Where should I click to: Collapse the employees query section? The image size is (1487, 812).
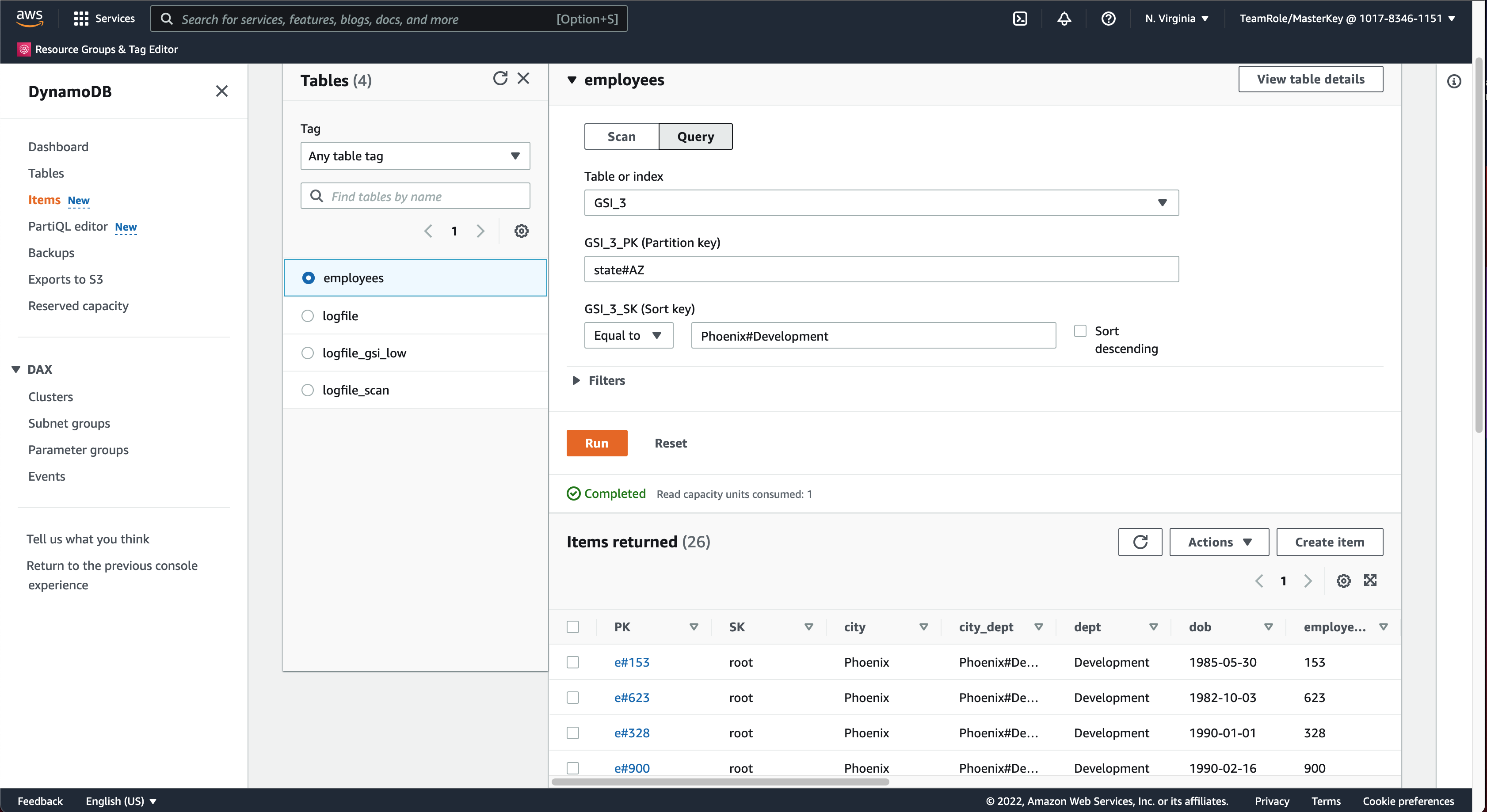[572, 80]
